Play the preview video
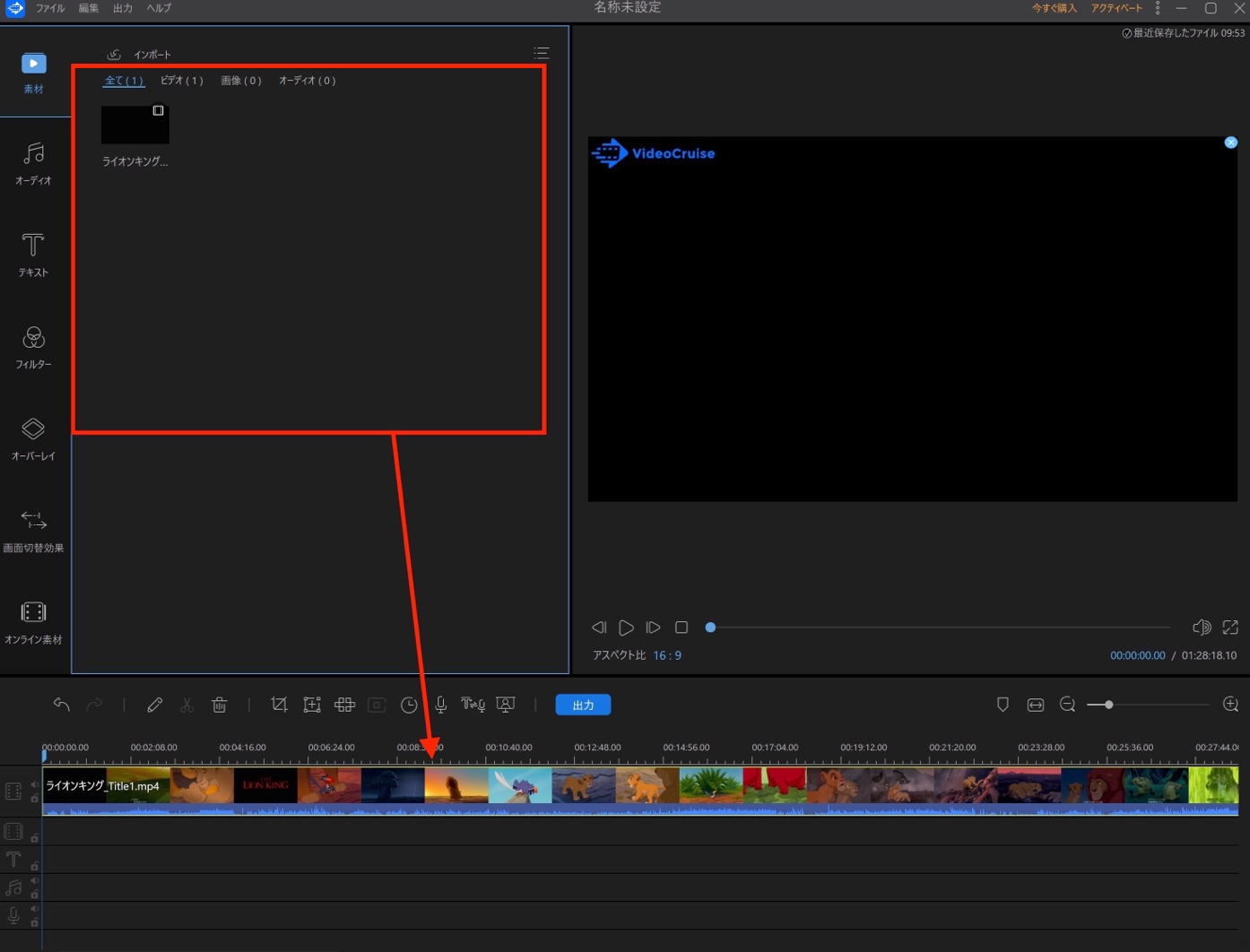This screenshot has height=952, width=1250. [x=626, y=627]
